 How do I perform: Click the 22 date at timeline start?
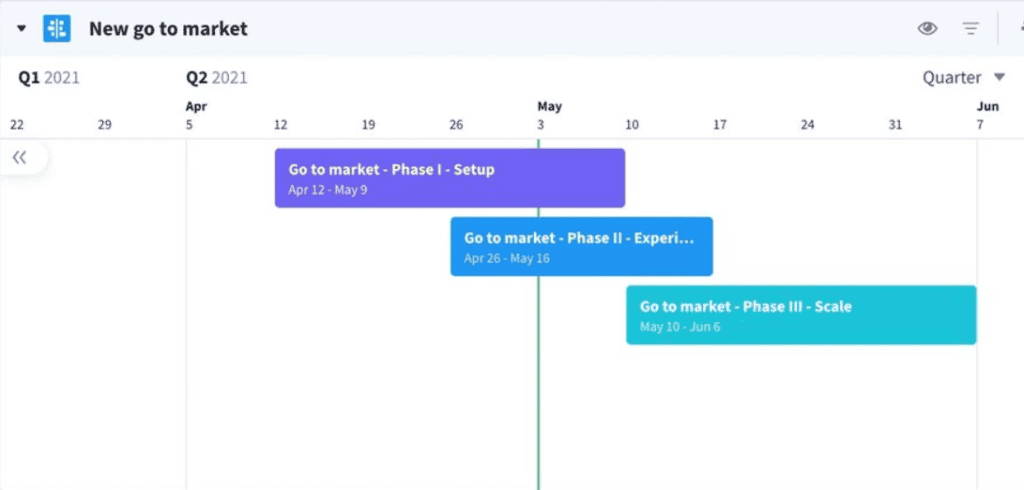[x=17, y=125]
